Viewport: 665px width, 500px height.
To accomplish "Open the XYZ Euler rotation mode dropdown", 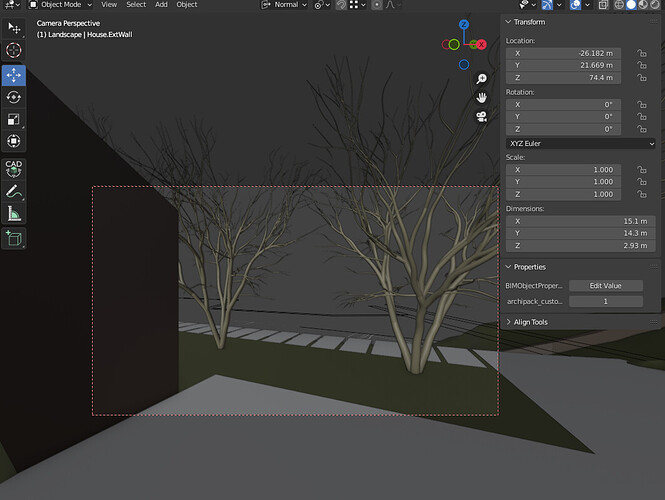I will click(x=580, y=143).
